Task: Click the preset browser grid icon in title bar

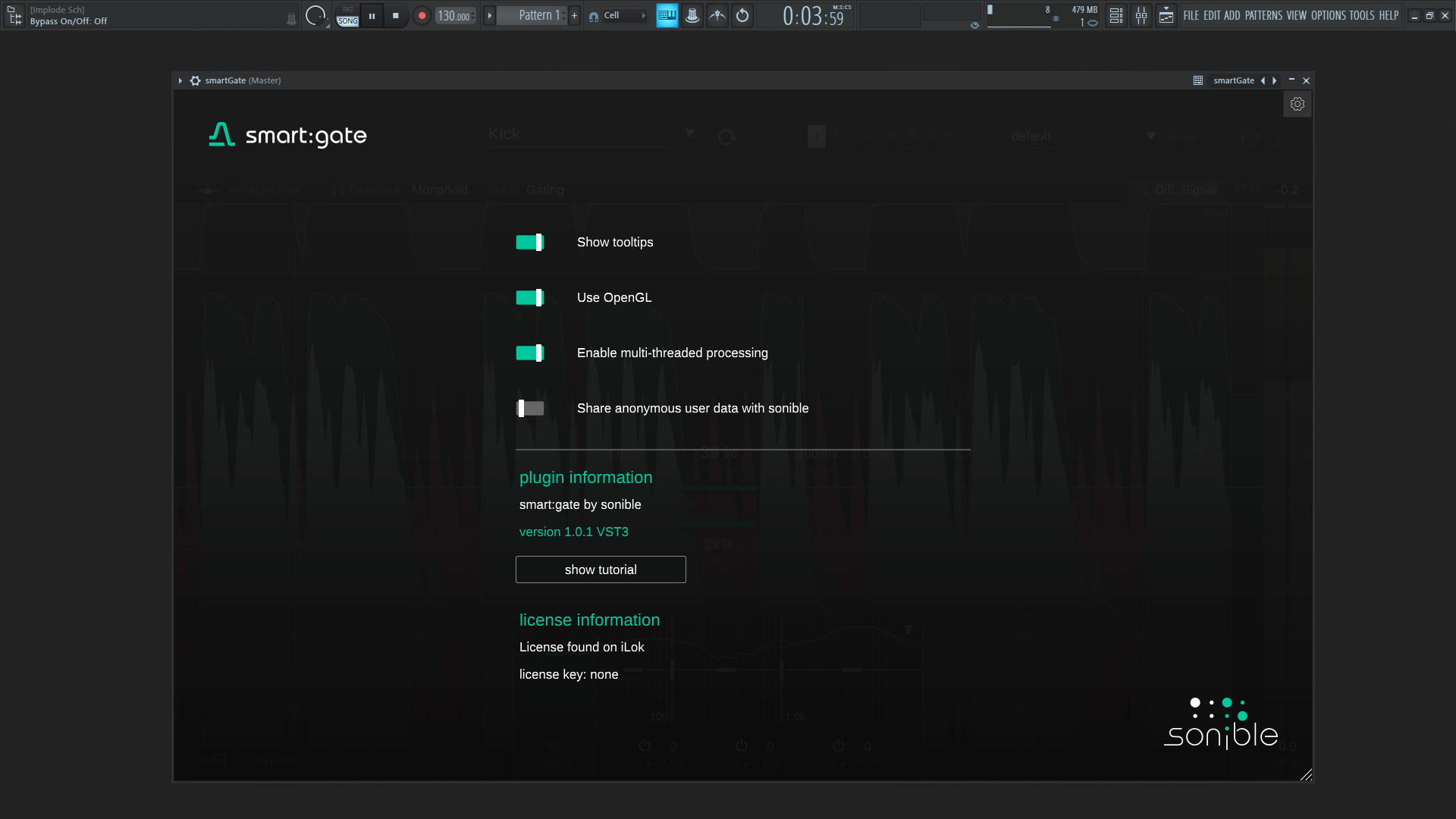Action: [x=1198, y=80]
